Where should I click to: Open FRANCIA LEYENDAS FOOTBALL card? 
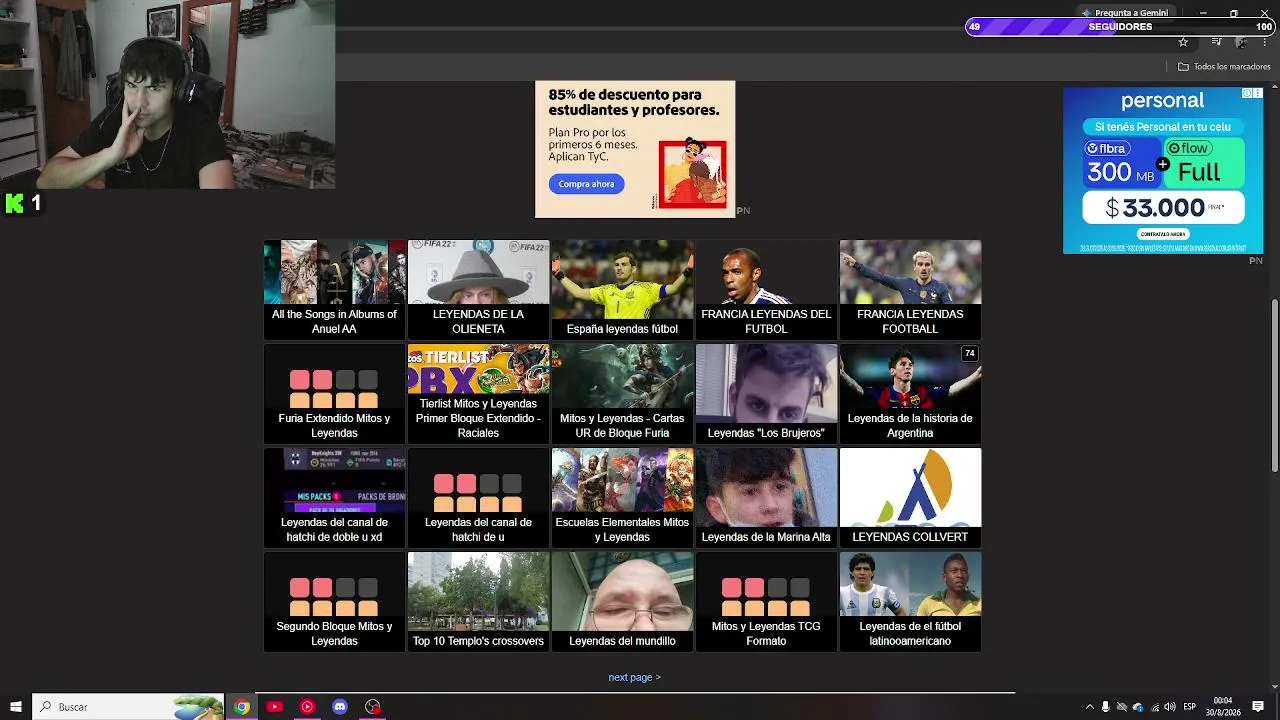[x=910, y=289]
